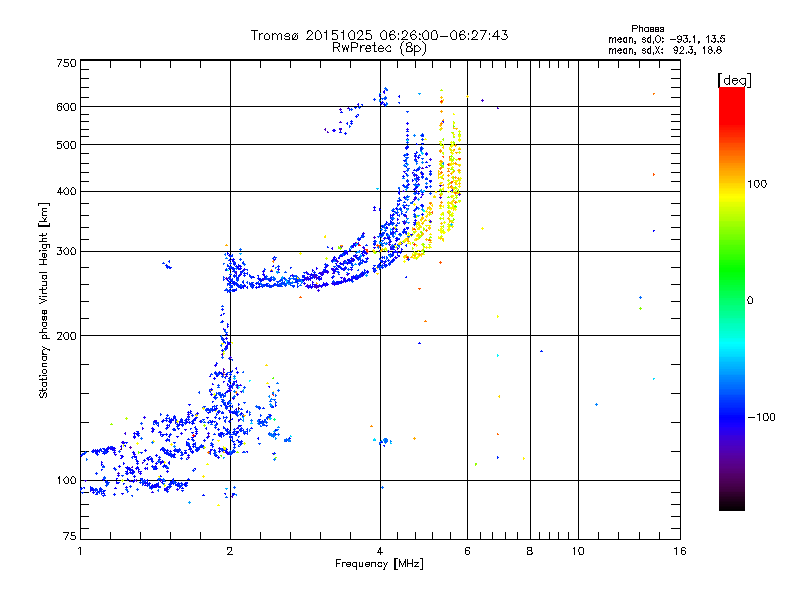Screen dimensions: 800x600
Task: Click the 'mean, sd,X: 92.3, 18.8' text
Action: point(665,50)
